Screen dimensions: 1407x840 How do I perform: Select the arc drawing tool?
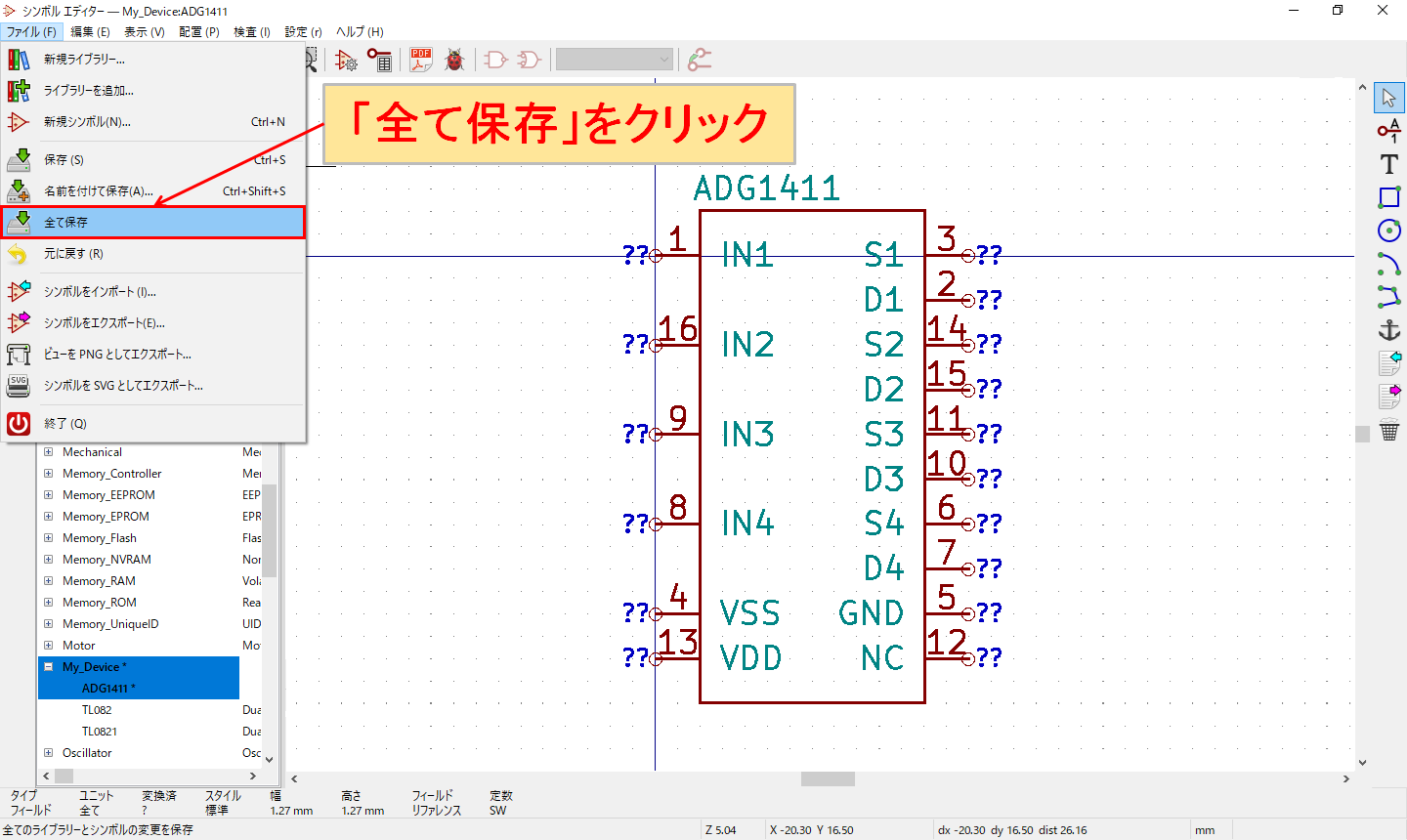(1388, 264)
